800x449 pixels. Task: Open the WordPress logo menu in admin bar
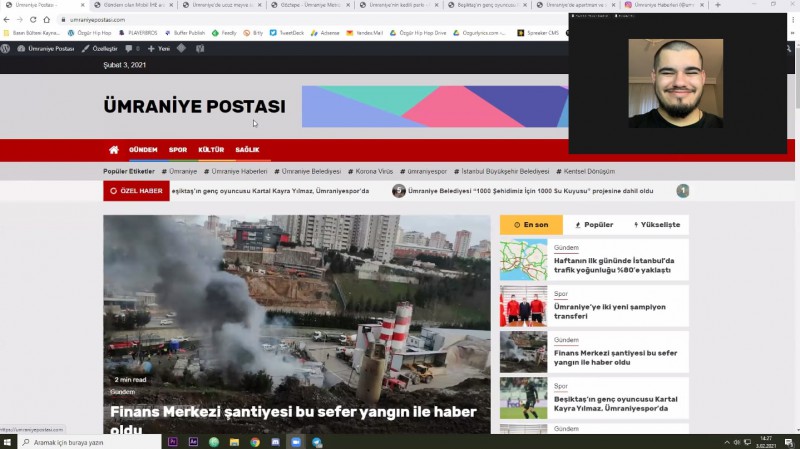[x=7, y=48]
